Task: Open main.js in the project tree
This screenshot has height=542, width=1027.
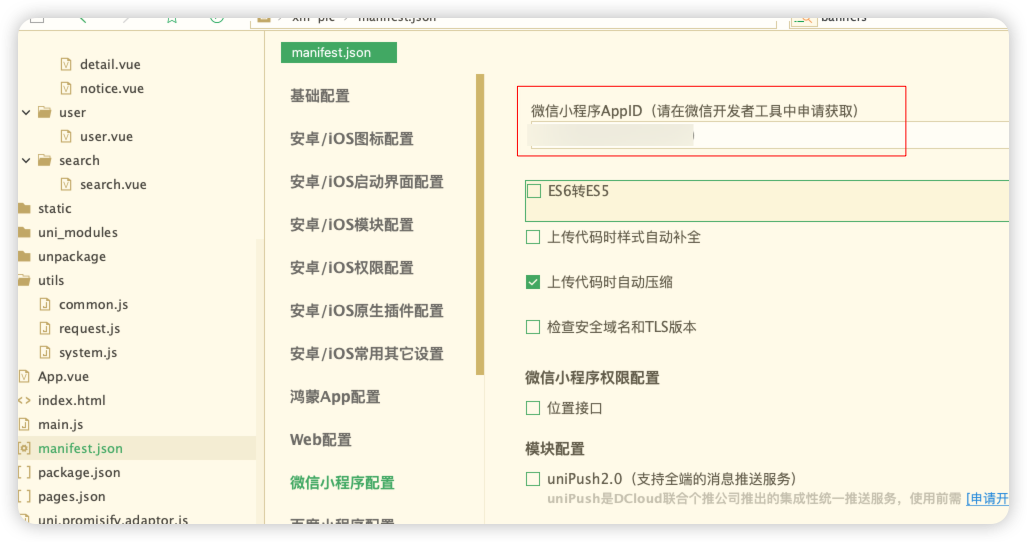Action: [x=60, y=424]
